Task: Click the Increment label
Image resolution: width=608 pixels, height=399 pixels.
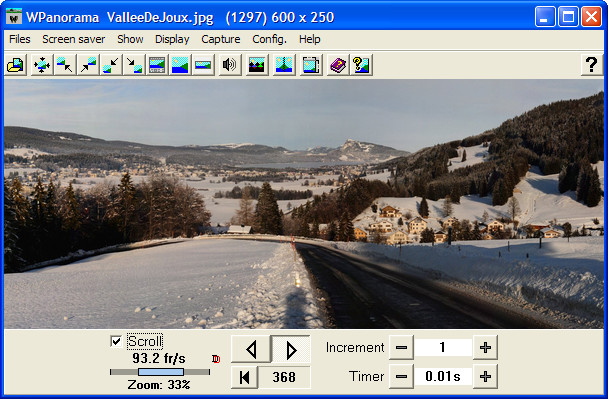Action: coord(355,347)
